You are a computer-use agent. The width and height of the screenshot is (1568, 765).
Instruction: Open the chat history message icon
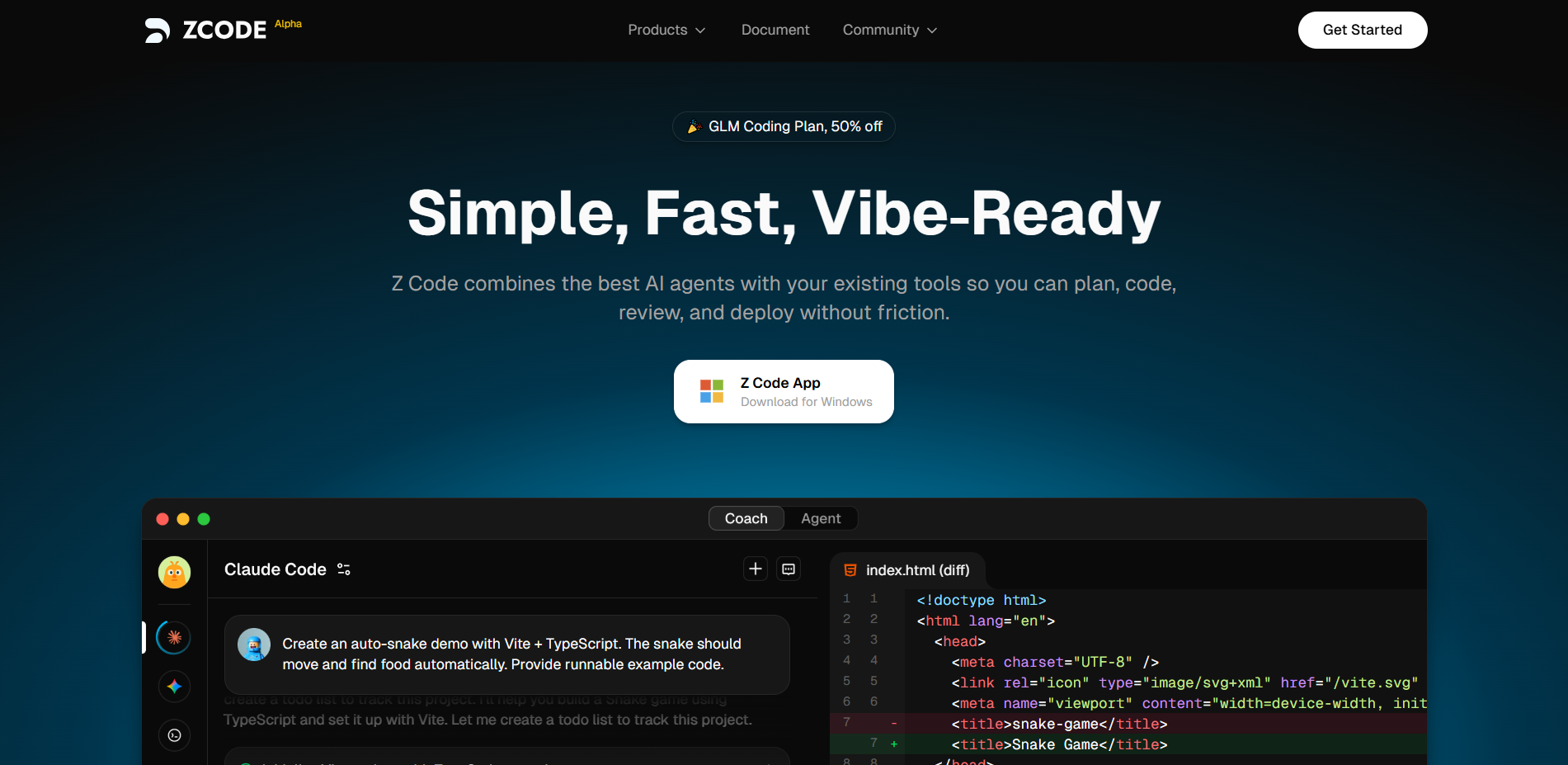789,569
